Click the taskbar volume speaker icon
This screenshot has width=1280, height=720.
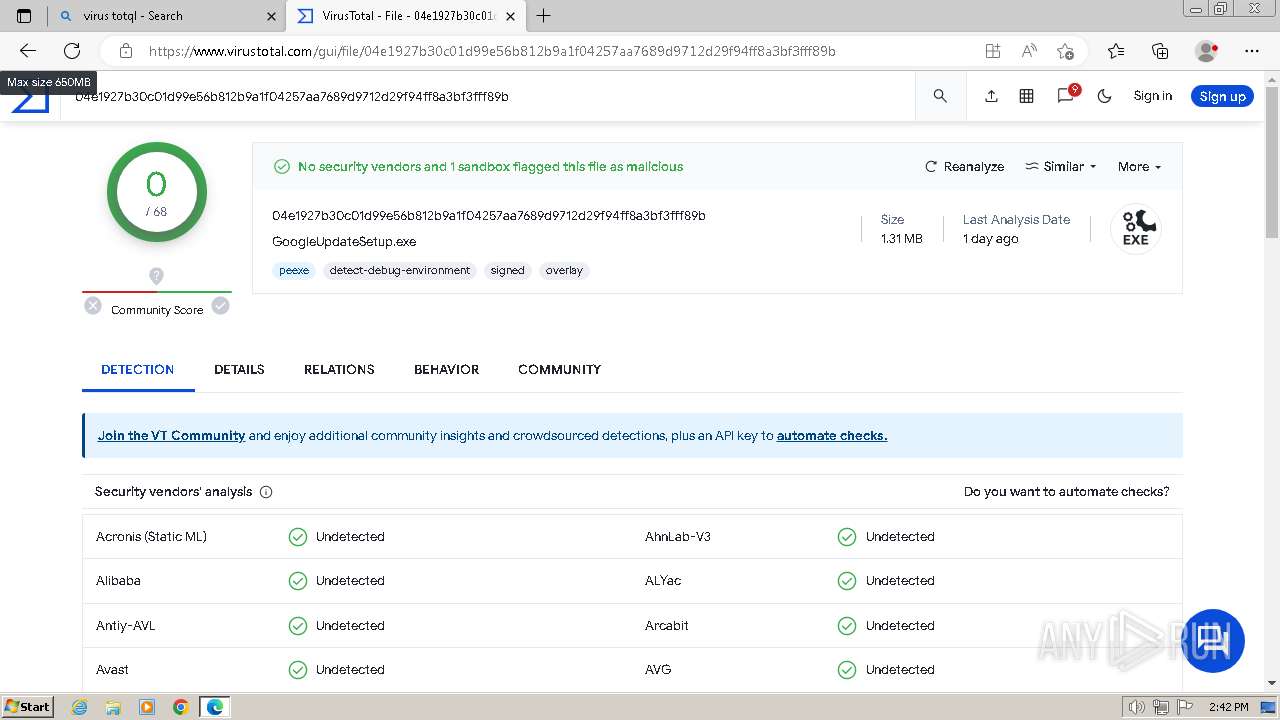1138,707
